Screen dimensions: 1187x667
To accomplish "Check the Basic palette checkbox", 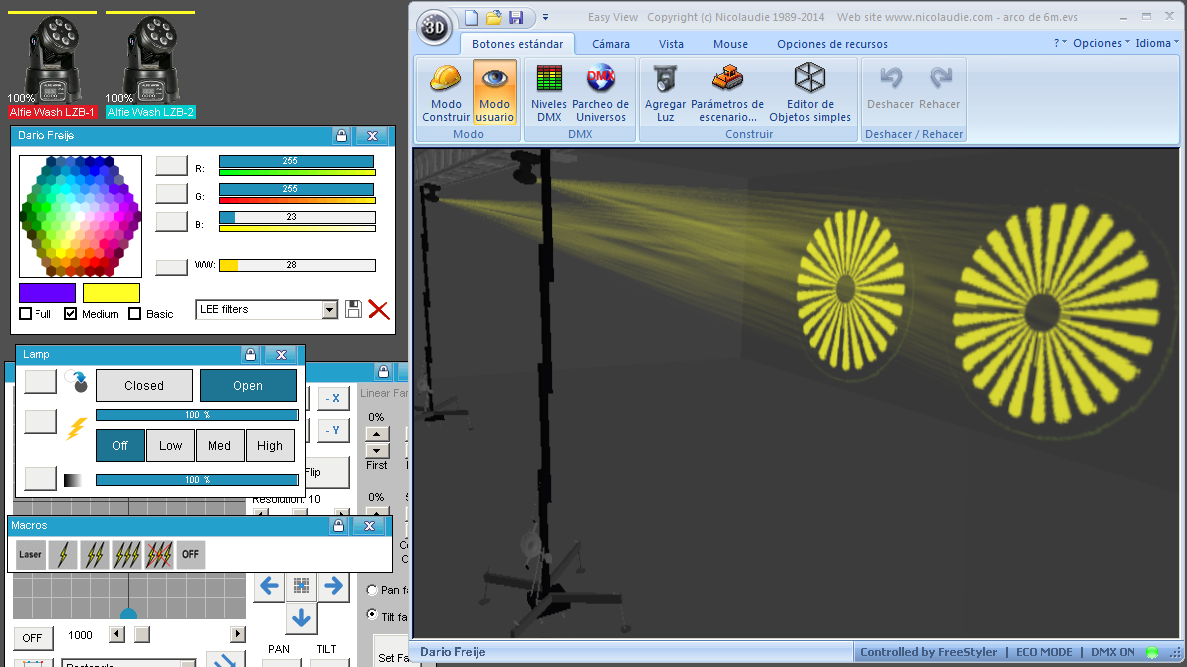I will pos(135,314).
